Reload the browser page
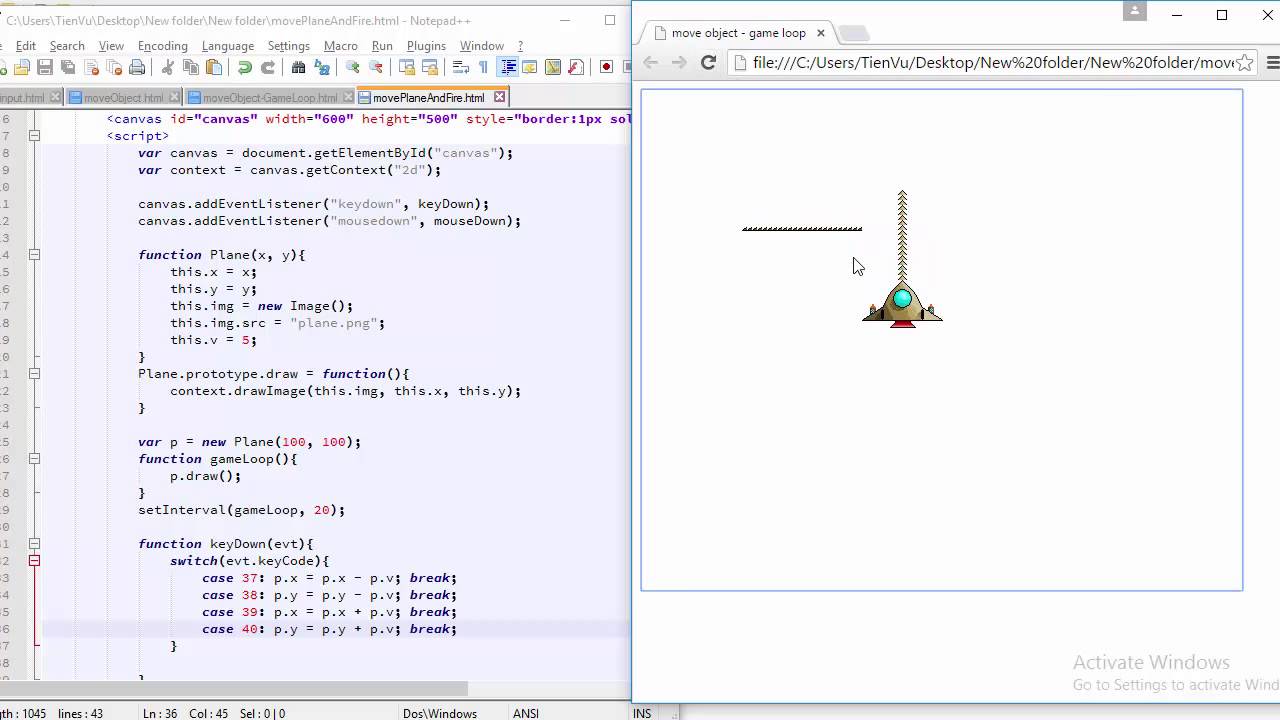This screenshot has width=1280, height=720. coord(708,62)
